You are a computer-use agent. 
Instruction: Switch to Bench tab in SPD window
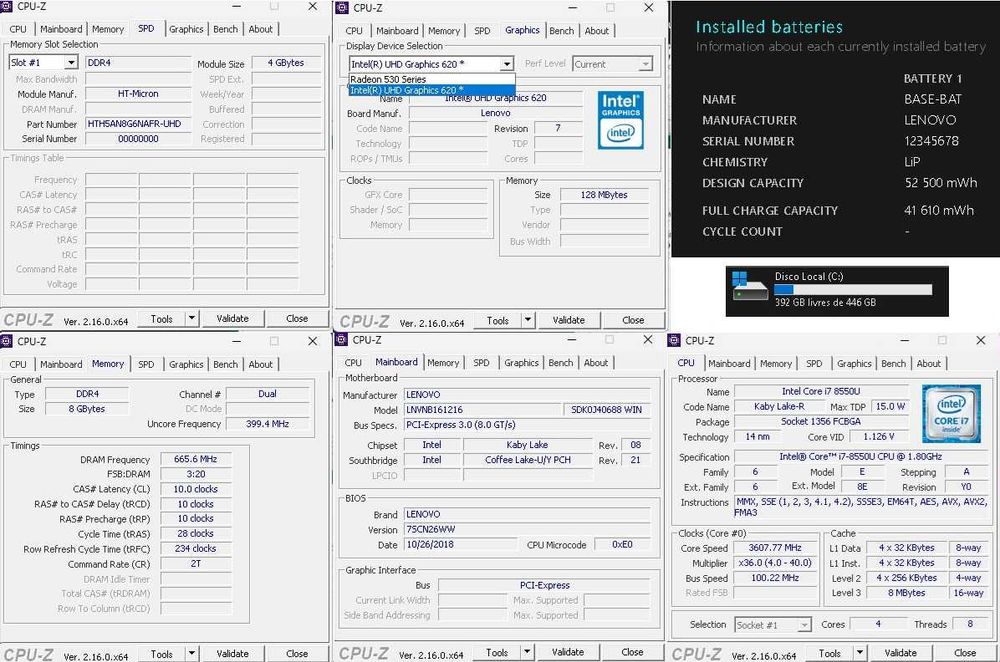pos(225,29)
